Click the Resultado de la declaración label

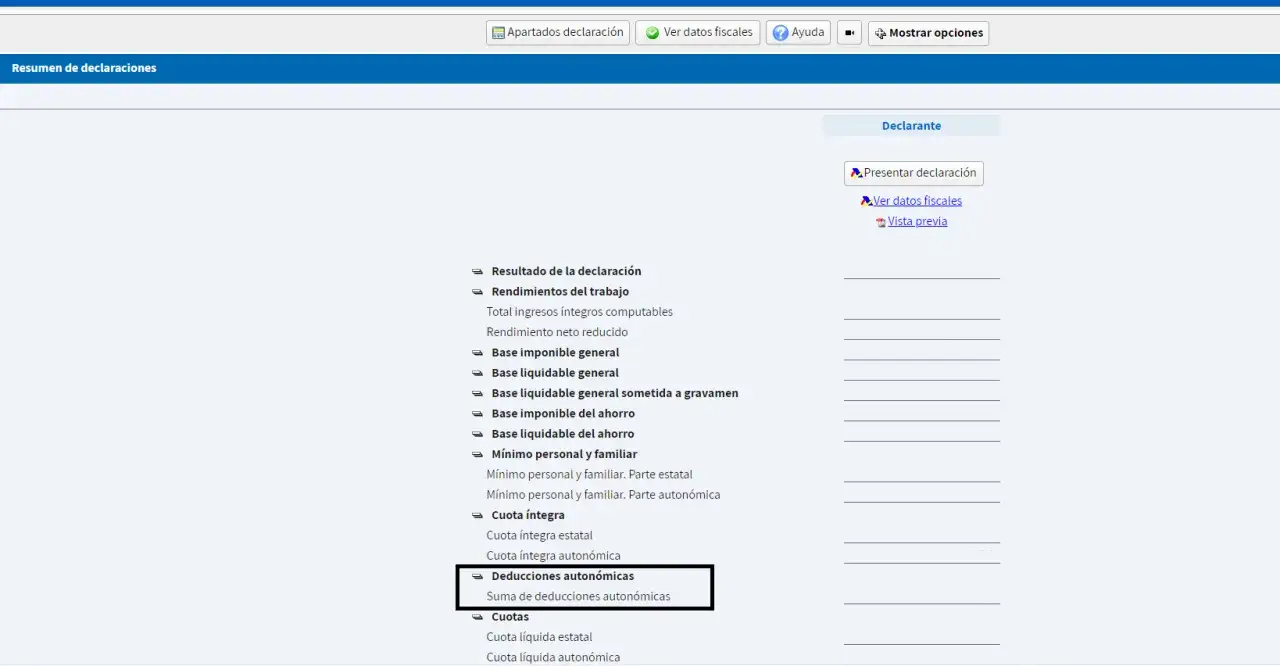(x=566, y=271)
